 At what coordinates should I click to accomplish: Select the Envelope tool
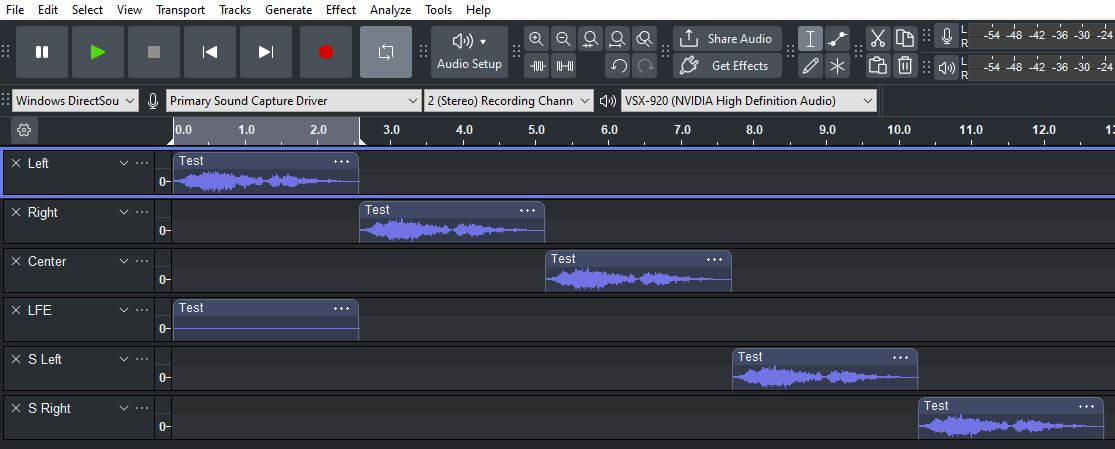pos(838,39)
